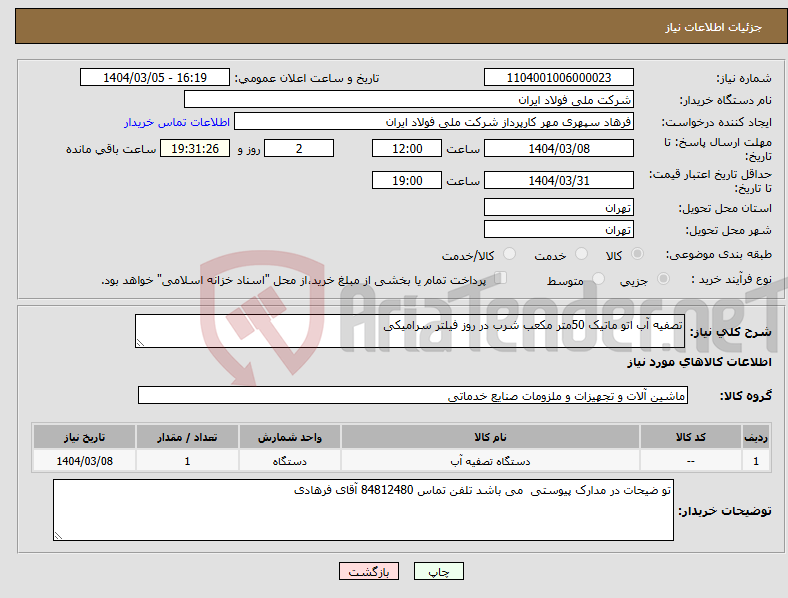
Task: Click the price validity date 1404/03/31 field
Action: click(558, 180)
